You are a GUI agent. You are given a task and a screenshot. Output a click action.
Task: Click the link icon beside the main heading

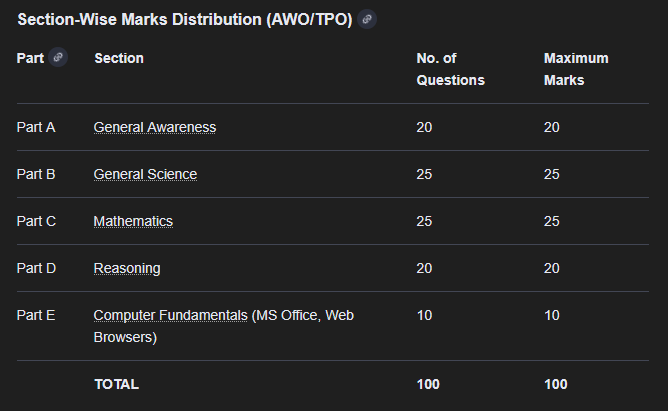[x=367, y=19]
